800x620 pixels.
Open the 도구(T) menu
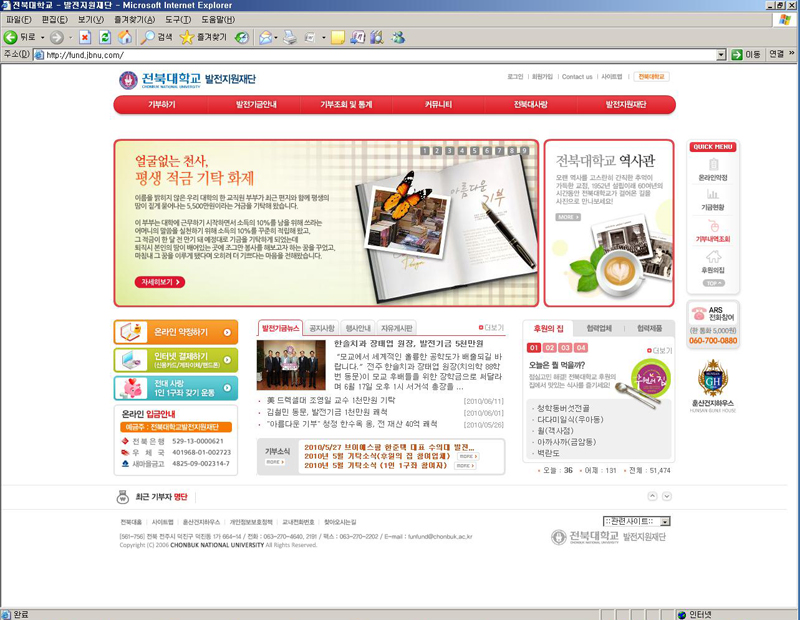(178, 19)
